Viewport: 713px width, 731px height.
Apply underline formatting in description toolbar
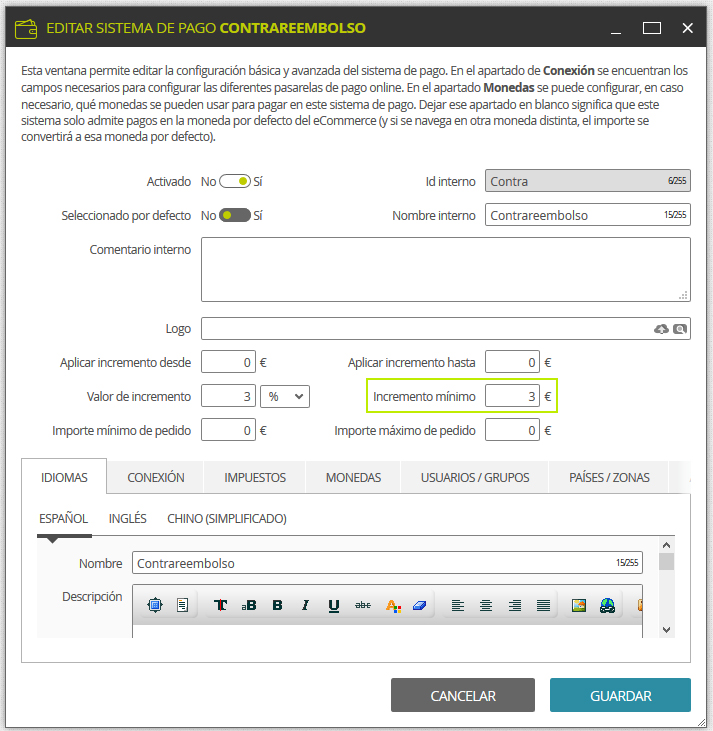pyautogui.click(x=334, y=605)
